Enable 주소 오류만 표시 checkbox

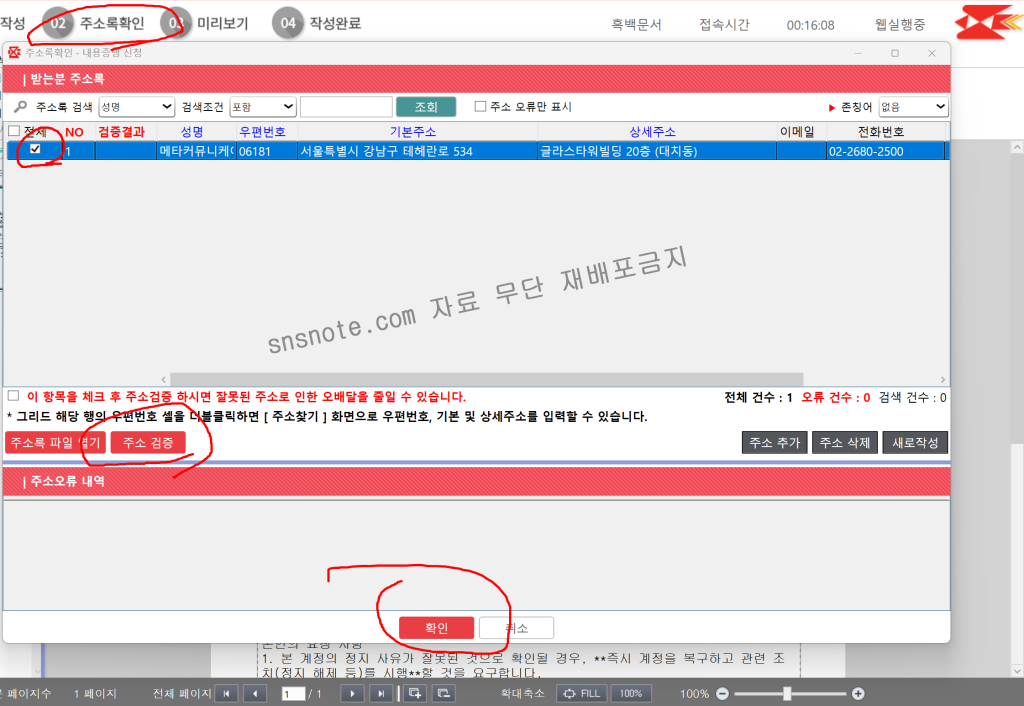(480, 106)
